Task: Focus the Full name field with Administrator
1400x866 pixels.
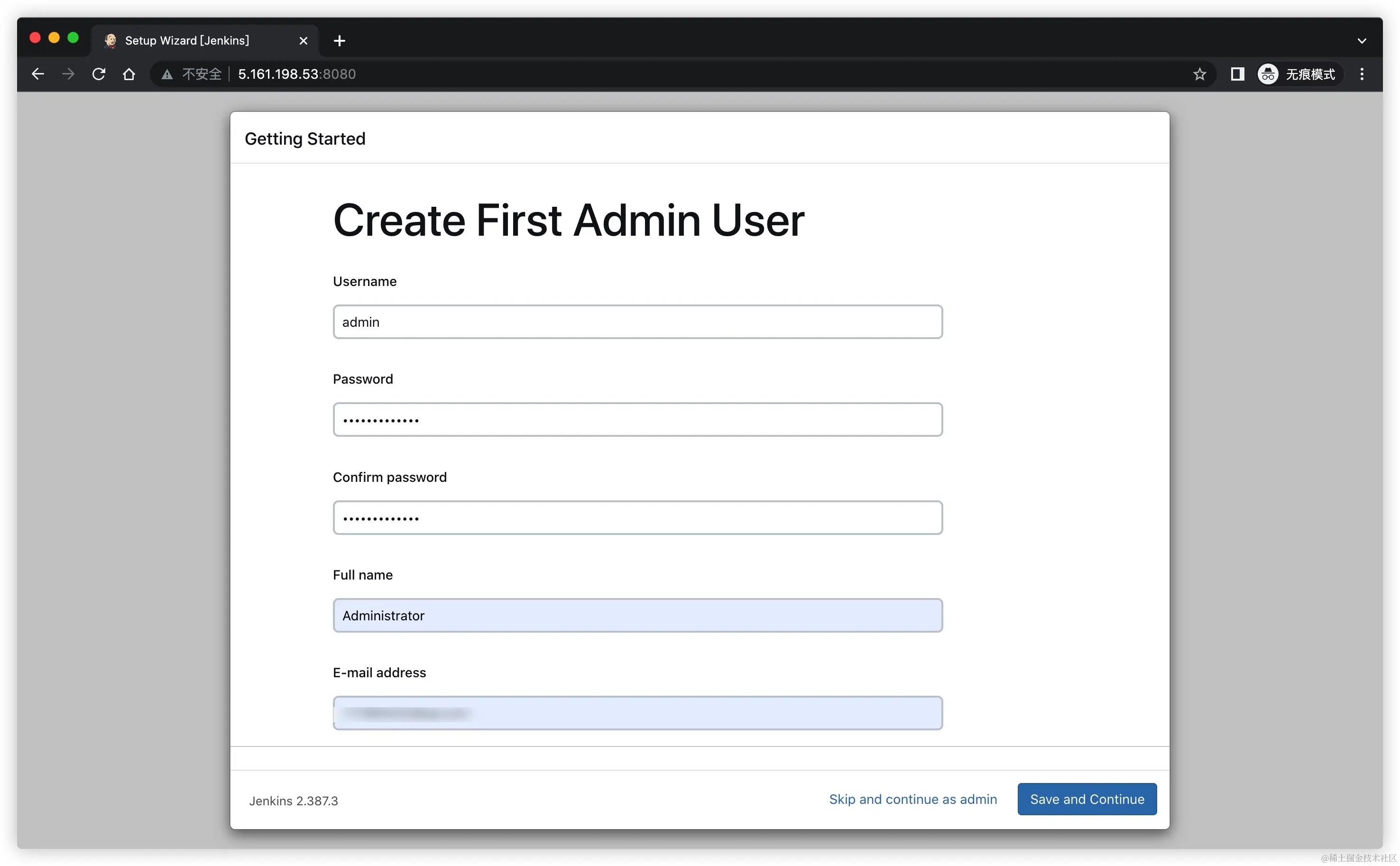Action: pos(637,615)
